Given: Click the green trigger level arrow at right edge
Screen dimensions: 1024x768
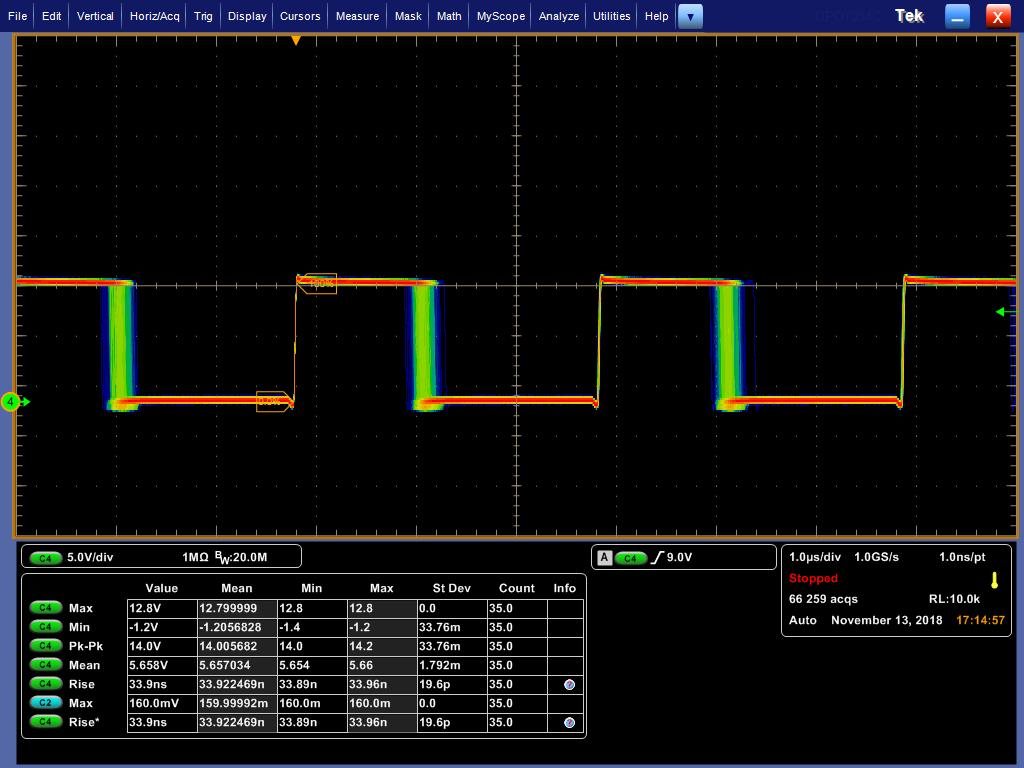Looking at the screenshot, I should point(1001,312).
